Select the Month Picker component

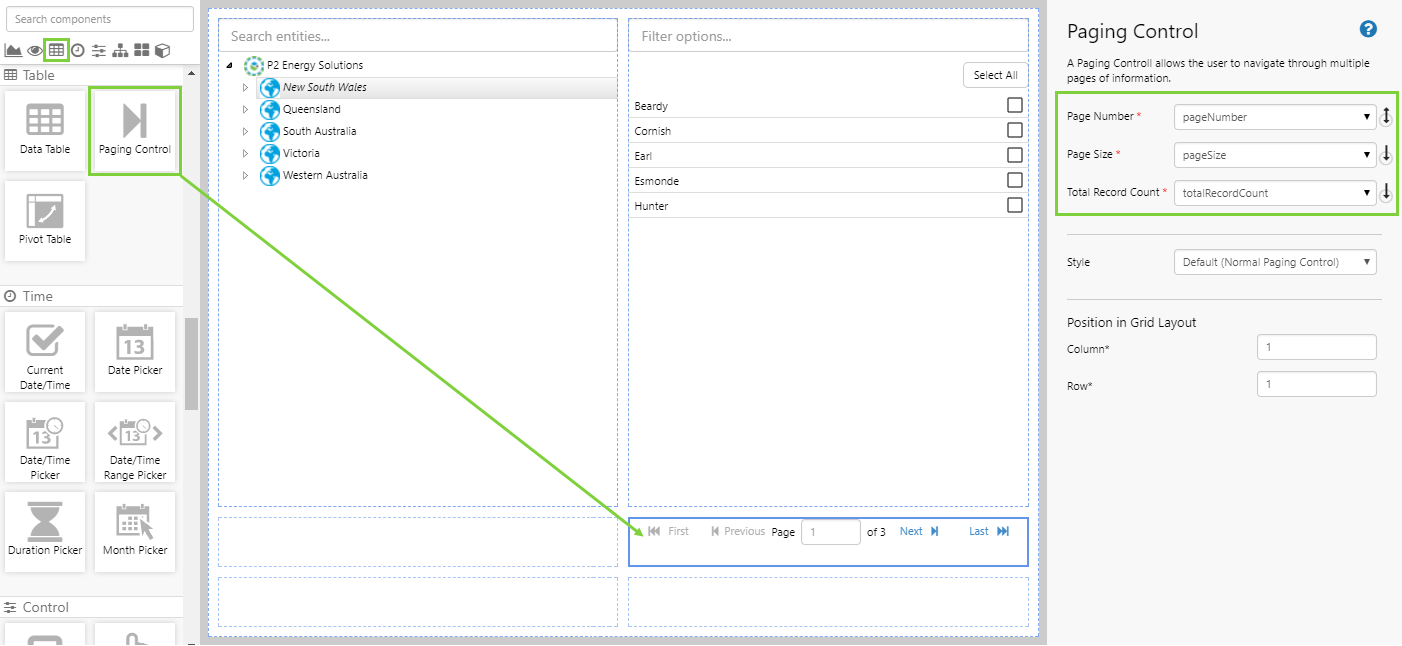pyautogui.click(x=135, y=531)
